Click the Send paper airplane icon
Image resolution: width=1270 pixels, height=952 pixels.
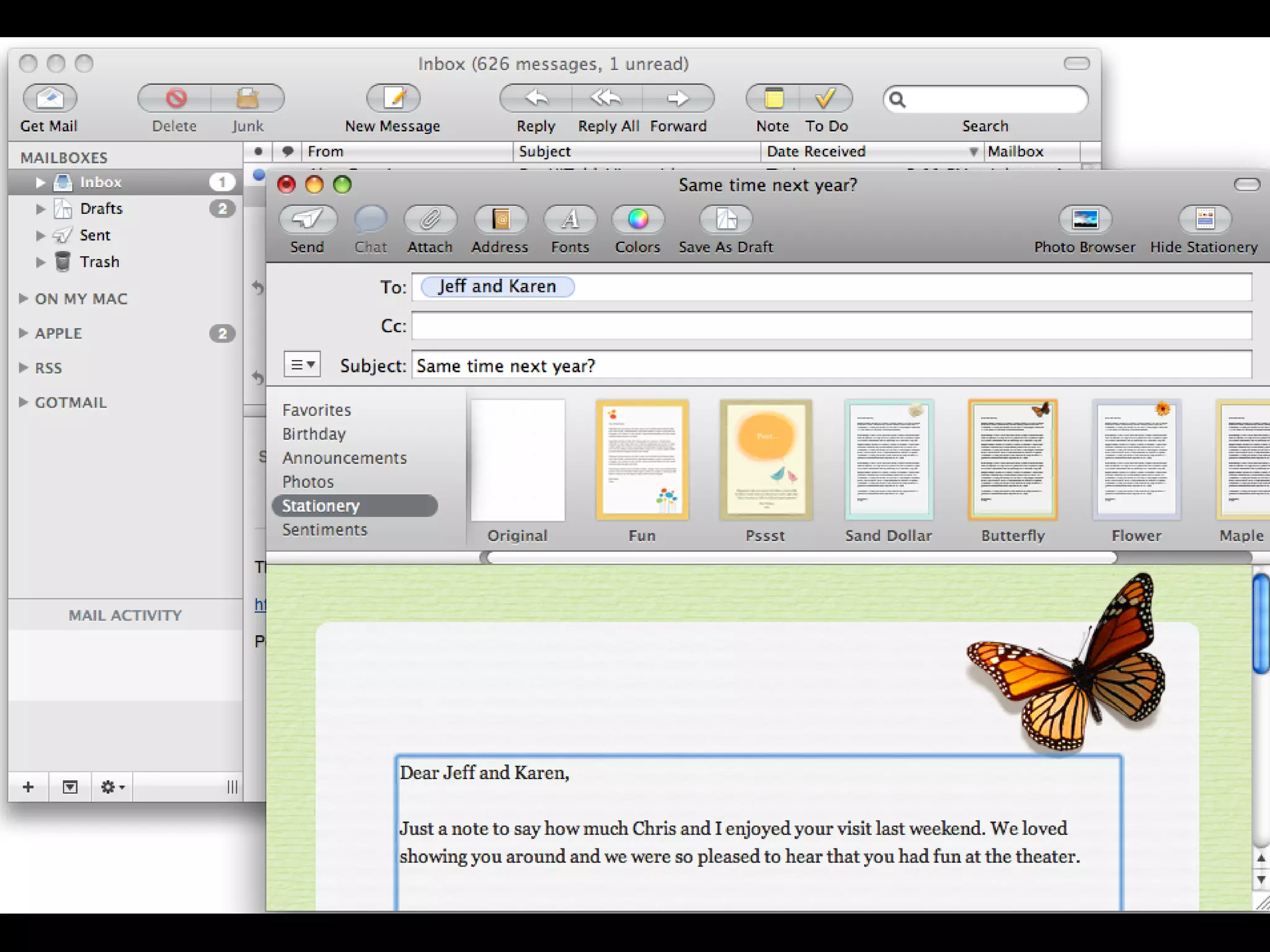click(x=308, y=219)
